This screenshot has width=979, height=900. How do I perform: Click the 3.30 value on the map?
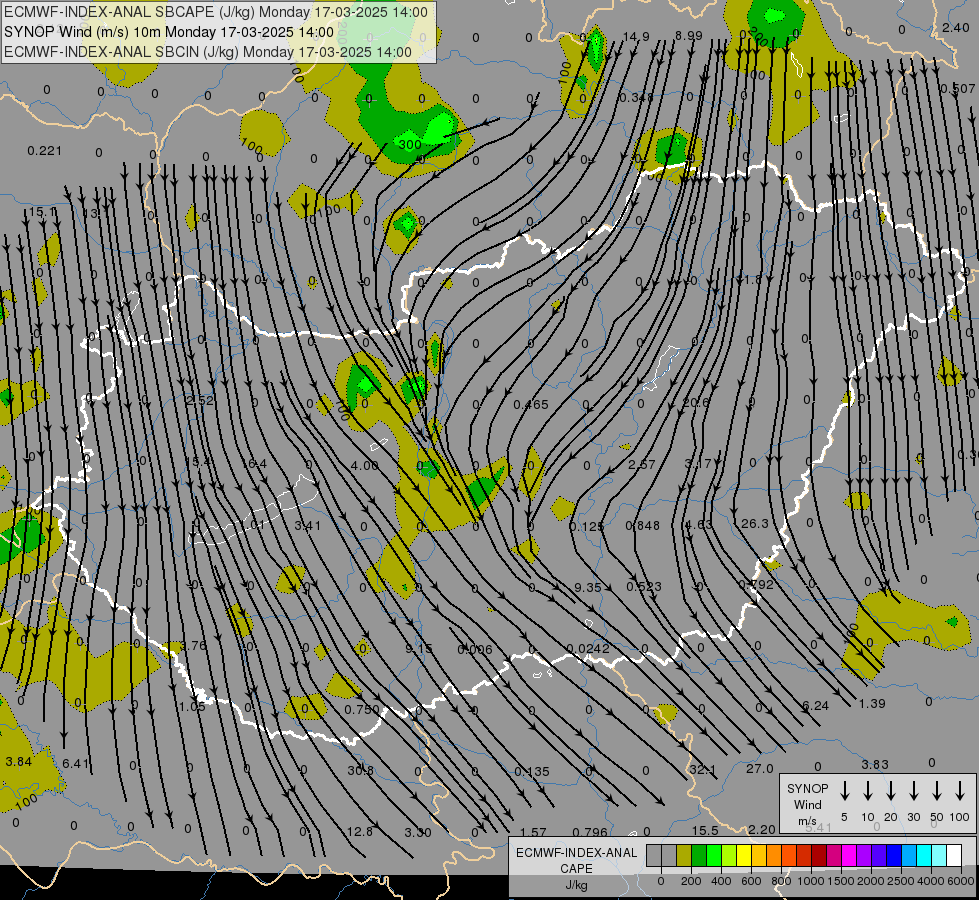418,833
